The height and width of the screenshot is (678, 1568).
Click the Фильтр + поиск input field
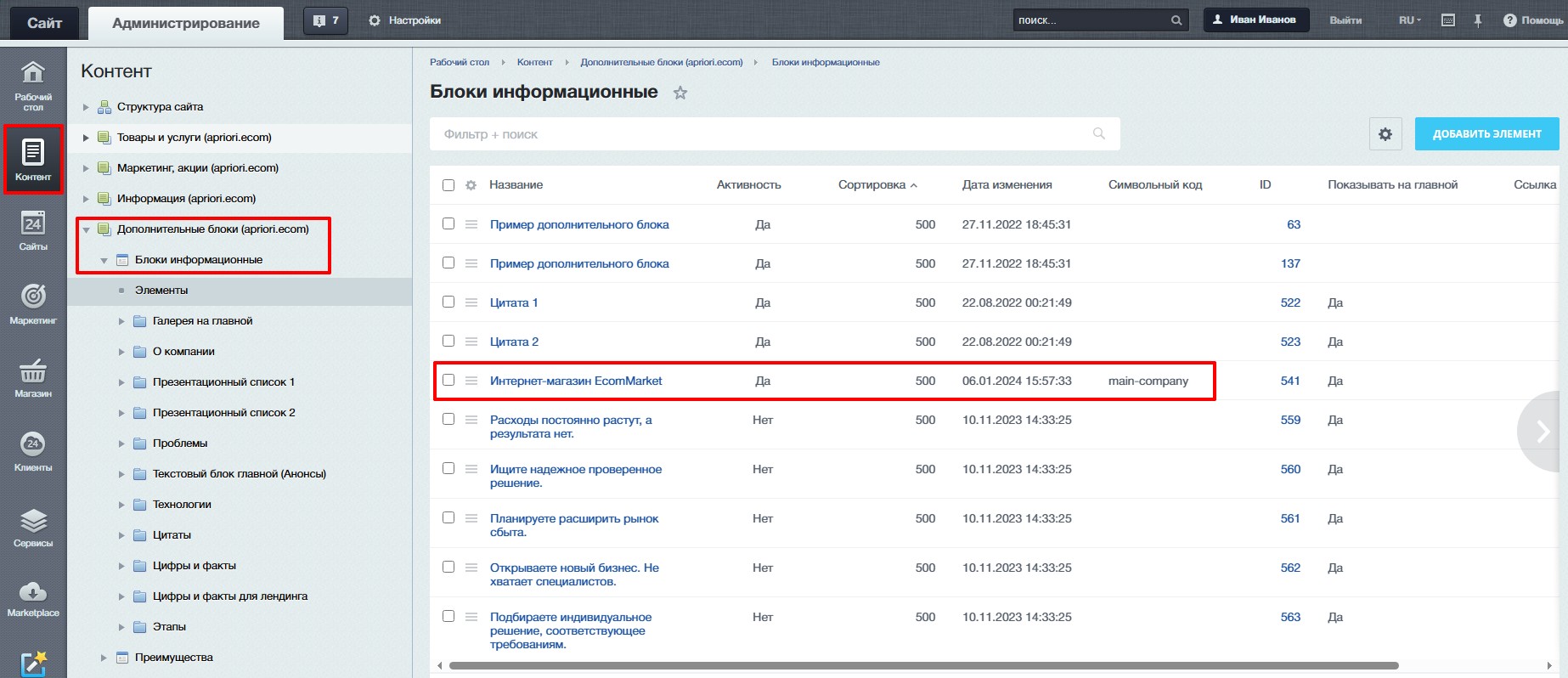coord(764,134)
